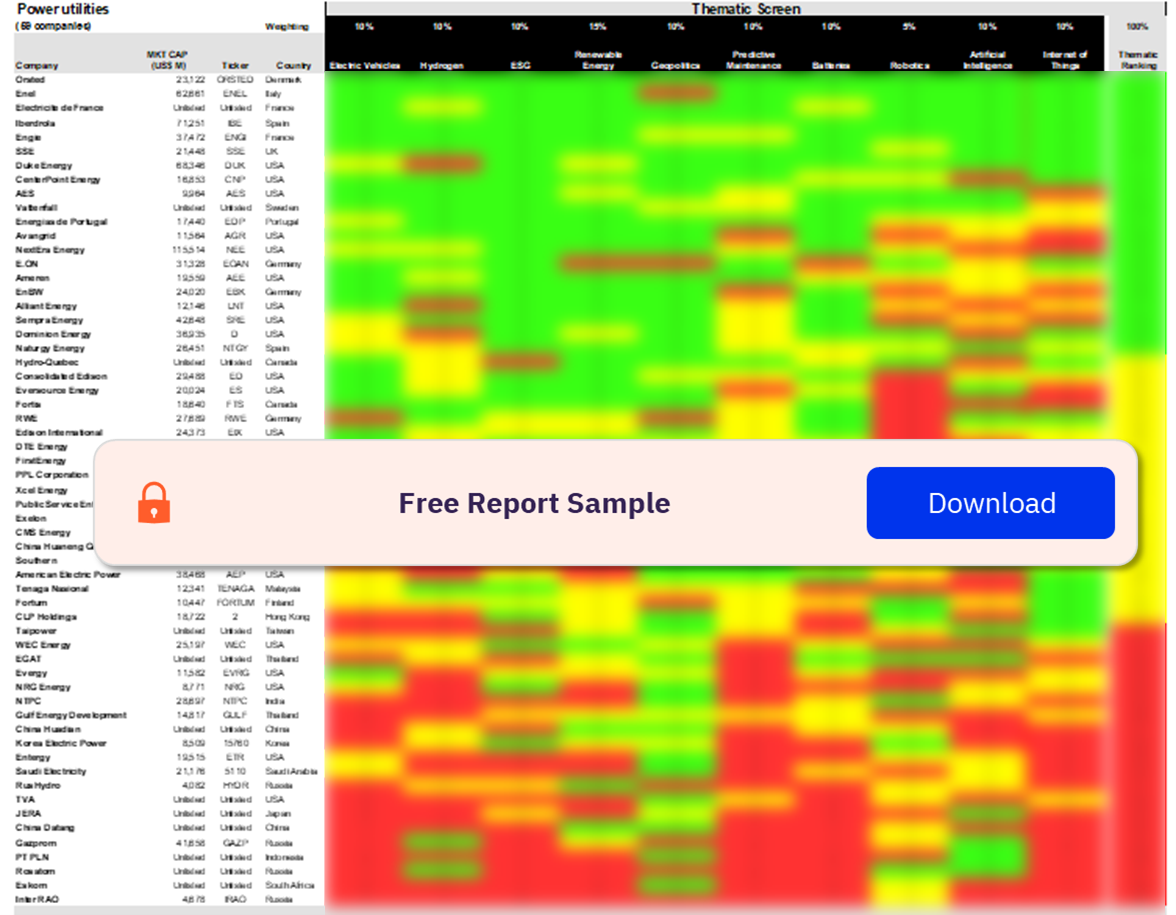Select the NextEra Energy company name
The image size is (1176, 915).
coord(50,250)
